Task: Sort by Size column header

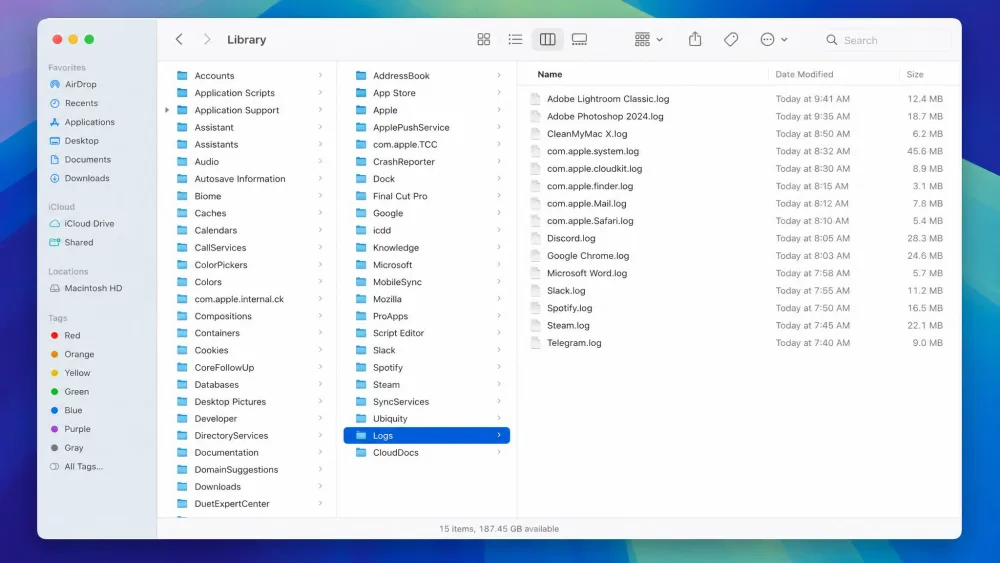Action: (x=915, y=75)
